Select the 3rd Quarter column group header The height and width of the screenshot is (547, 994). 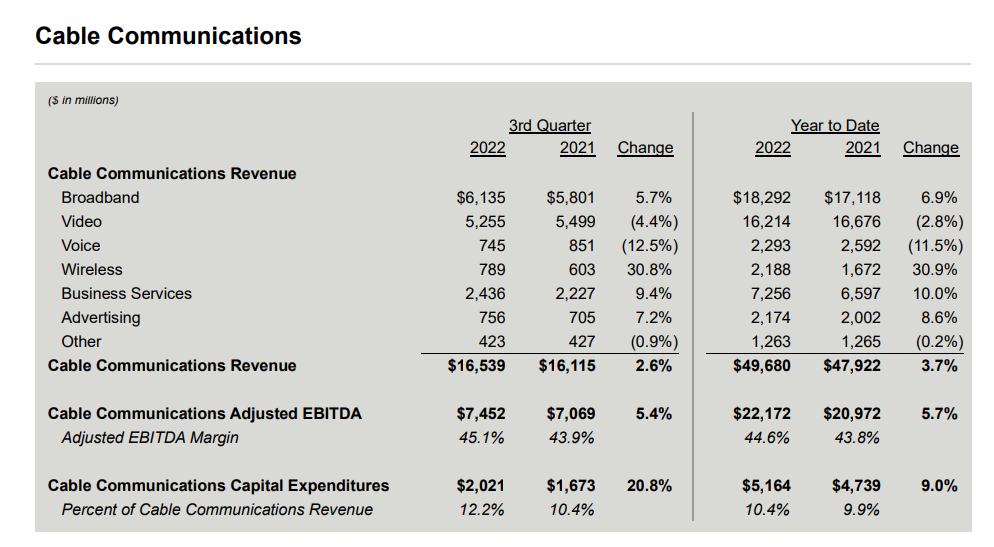click(x=550, y=125)
